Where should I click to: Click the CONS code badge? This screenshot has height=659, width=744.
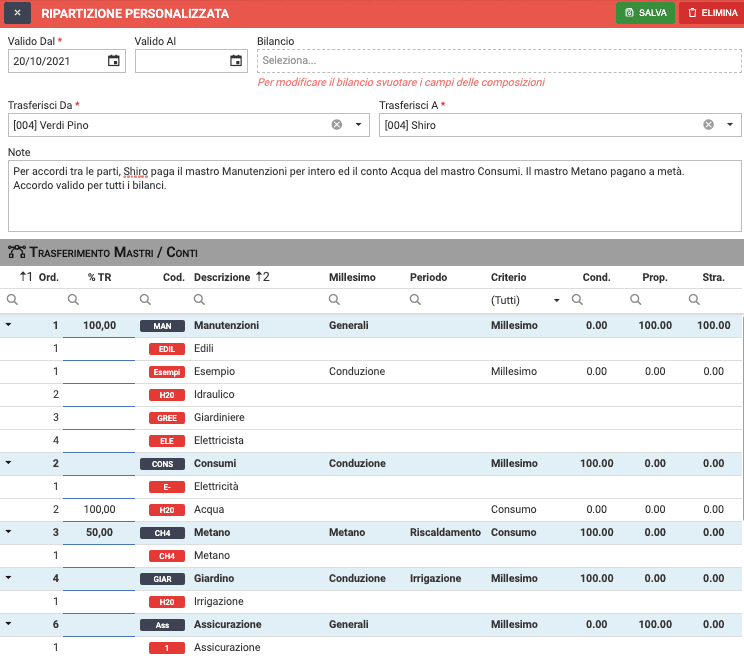pos(162,464)
